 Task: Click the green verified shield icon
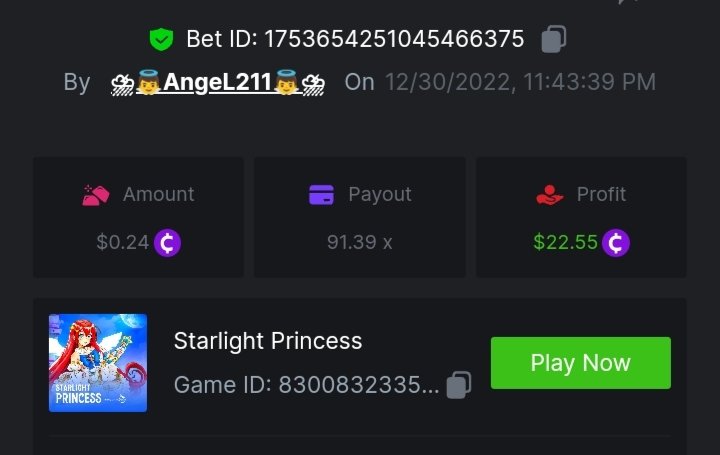(x=161, y=40)
